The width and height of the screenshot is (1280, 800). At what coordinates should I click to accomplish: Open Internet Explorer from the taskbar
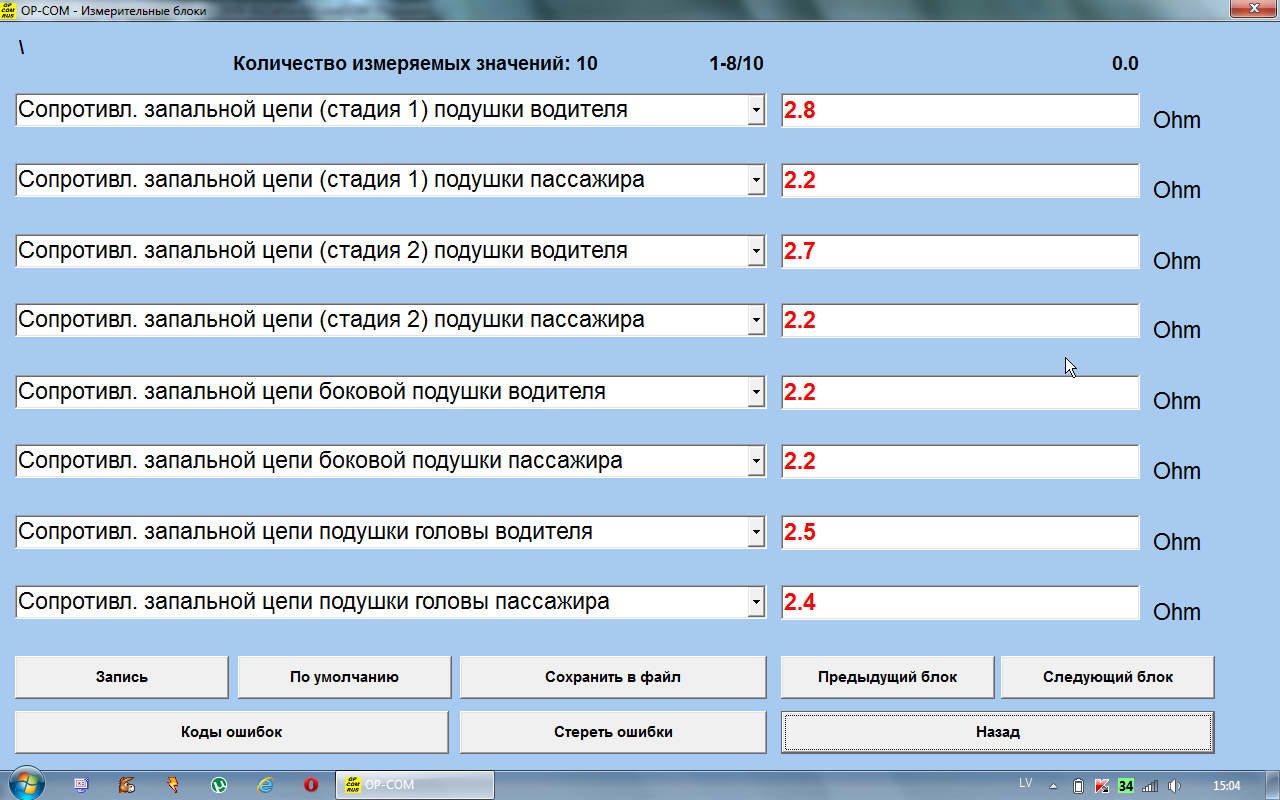coord(265,785)
